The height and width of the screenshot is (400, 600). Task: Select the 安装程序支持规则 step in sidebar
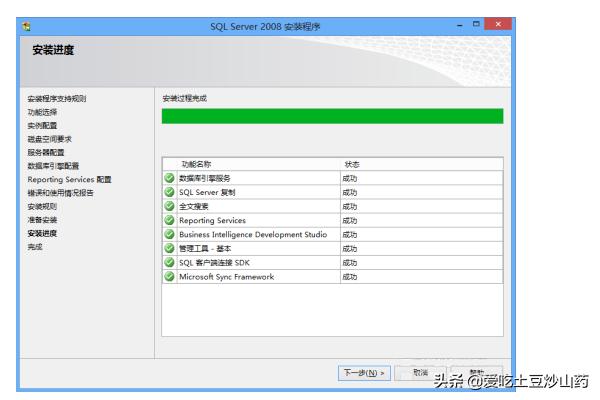click(57, 99)
